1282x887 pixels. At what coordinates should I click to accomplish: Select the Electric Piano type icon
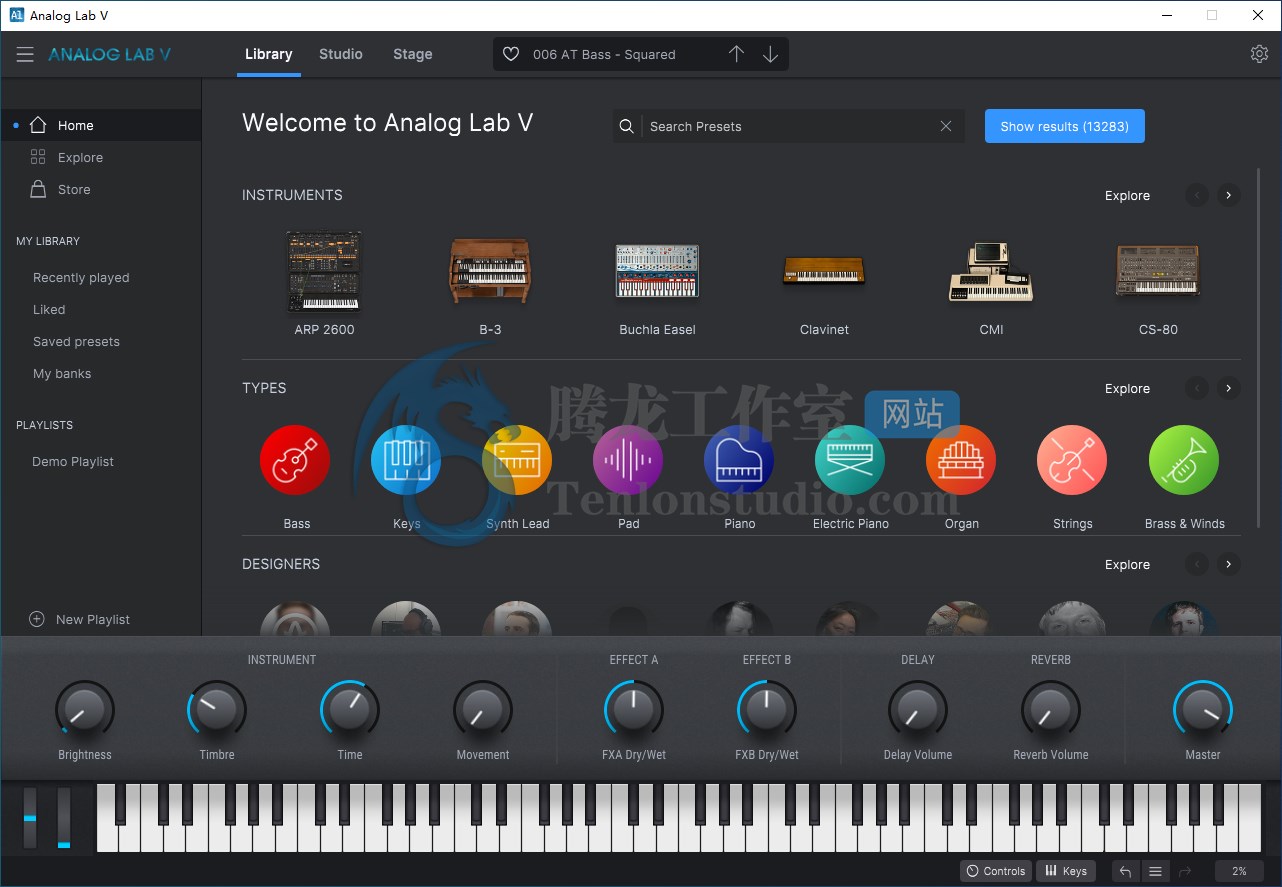pyautogui.click(x=850, y=460)
